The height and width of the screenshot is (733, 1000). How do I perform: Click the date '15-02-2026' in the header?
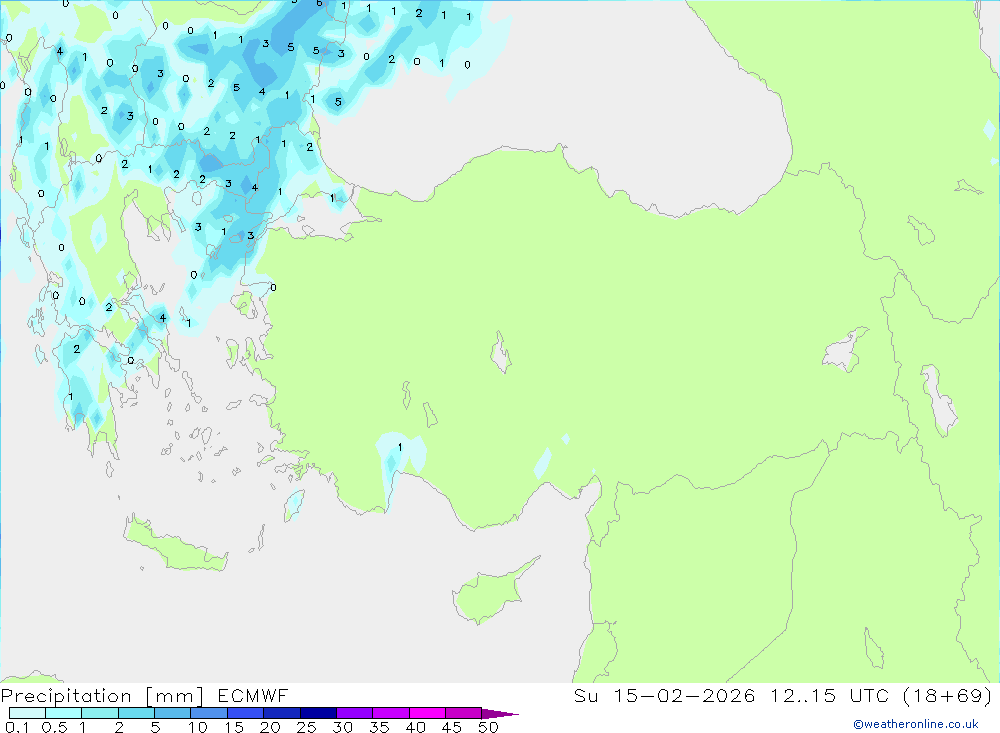[x=684, y=695]
